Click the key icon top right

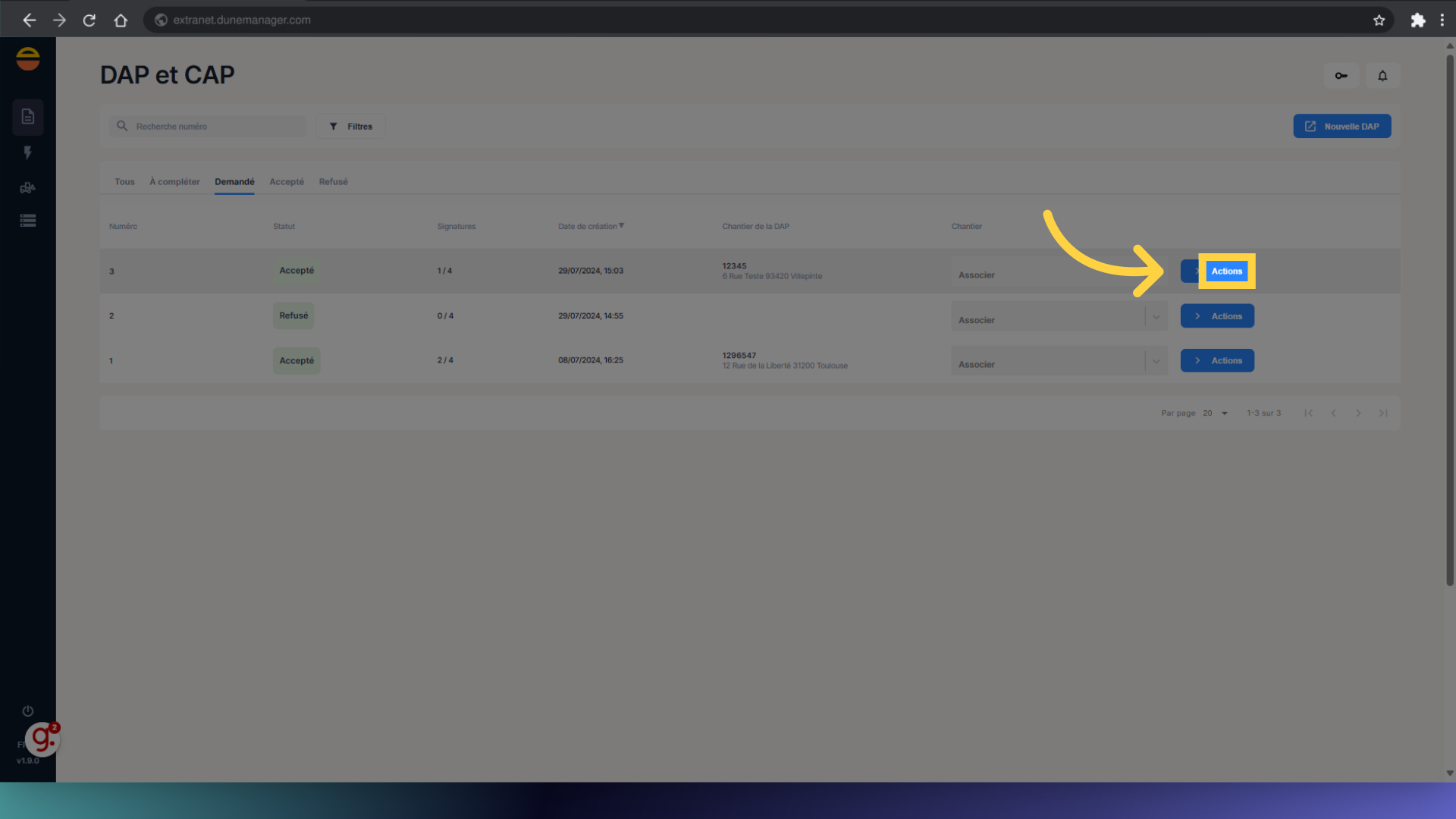coord(1341,76)
